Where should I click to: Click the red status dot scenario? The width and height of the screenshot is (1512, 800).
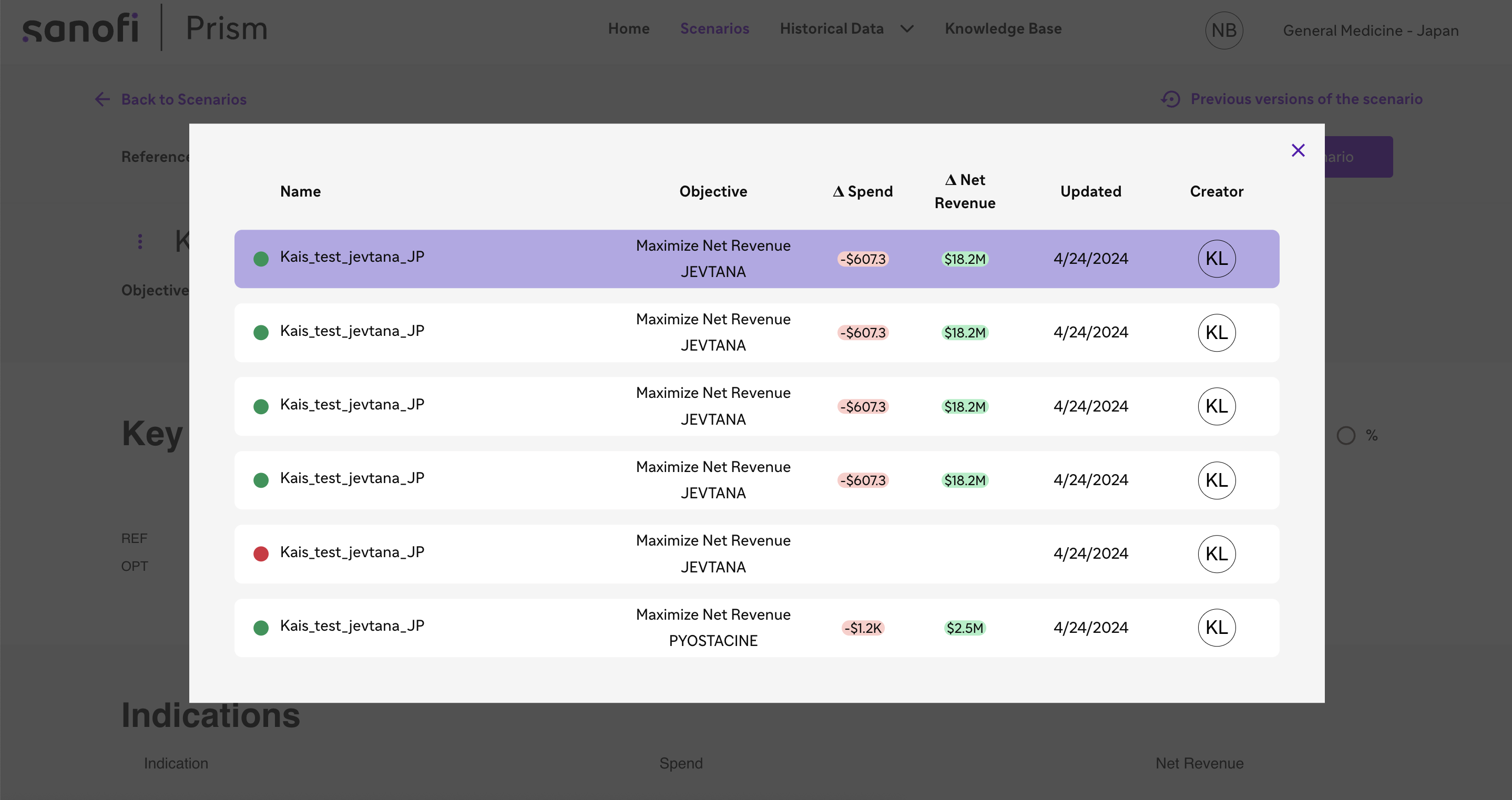click(261, 553)
